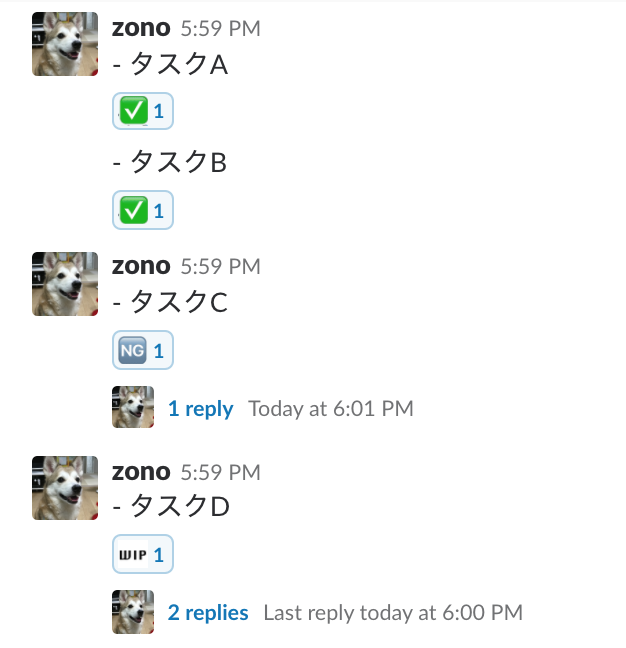Open the "2 replies" thread
626x648 pixels.
[x=208, y=612]
